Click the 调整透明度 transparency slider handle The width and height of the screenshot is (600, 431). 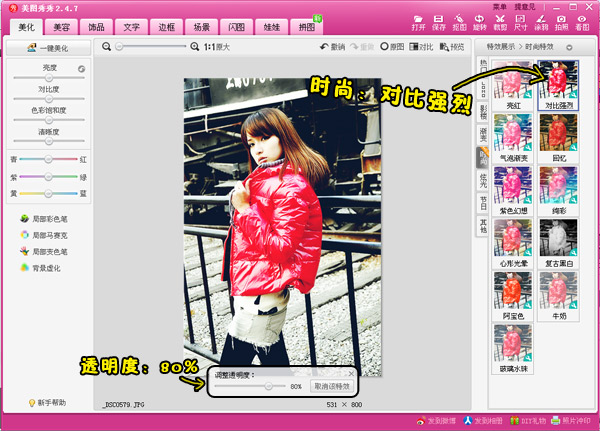pos(269,386)
